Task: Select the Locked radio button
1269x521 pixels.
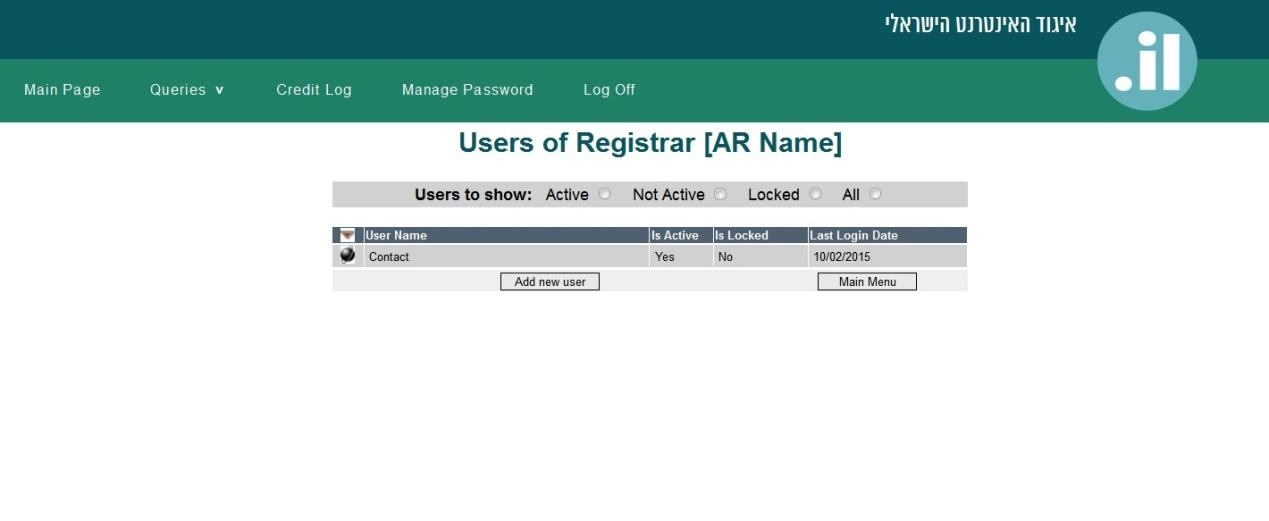Action: tap(815, 194)
